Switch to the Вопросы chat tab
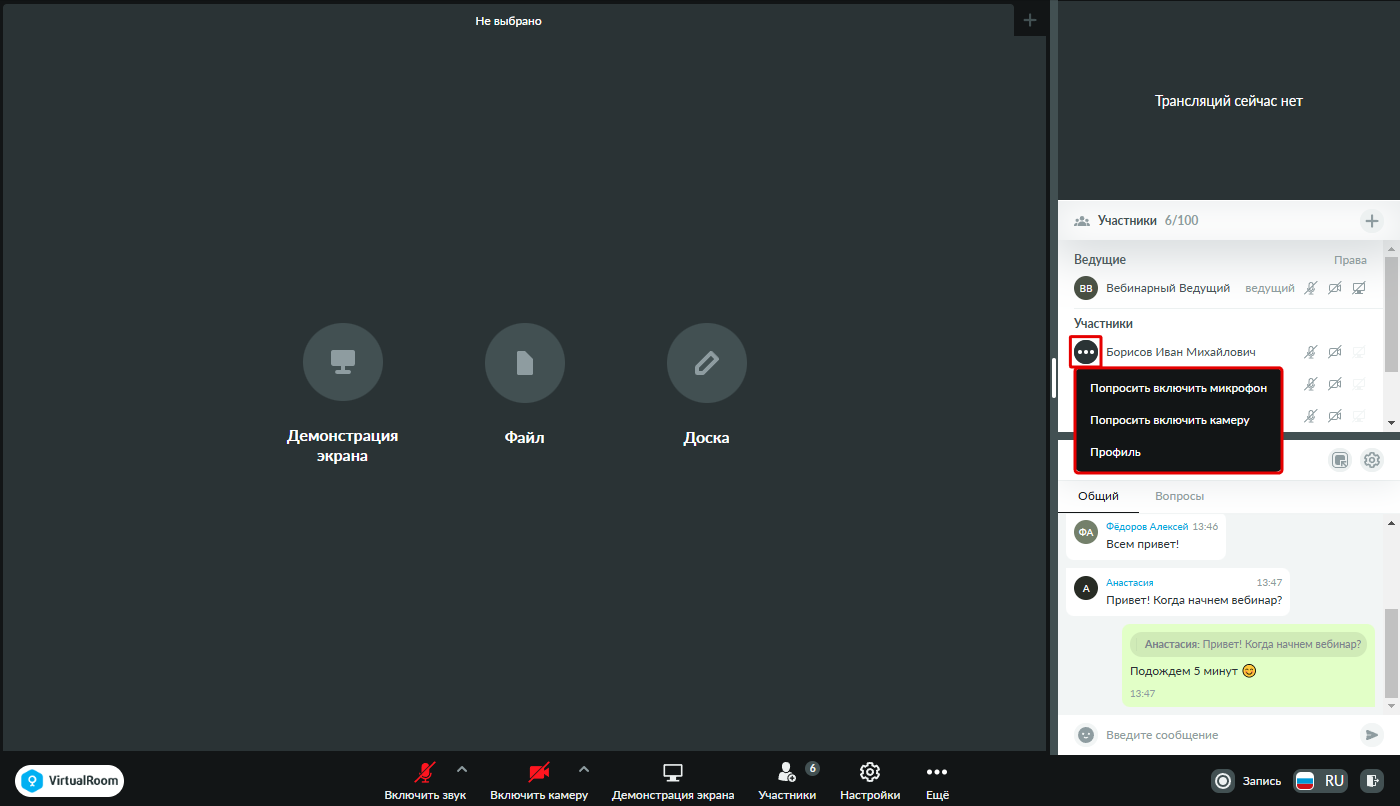This screenshot has height=806, width=1400. pos(1179,496)
